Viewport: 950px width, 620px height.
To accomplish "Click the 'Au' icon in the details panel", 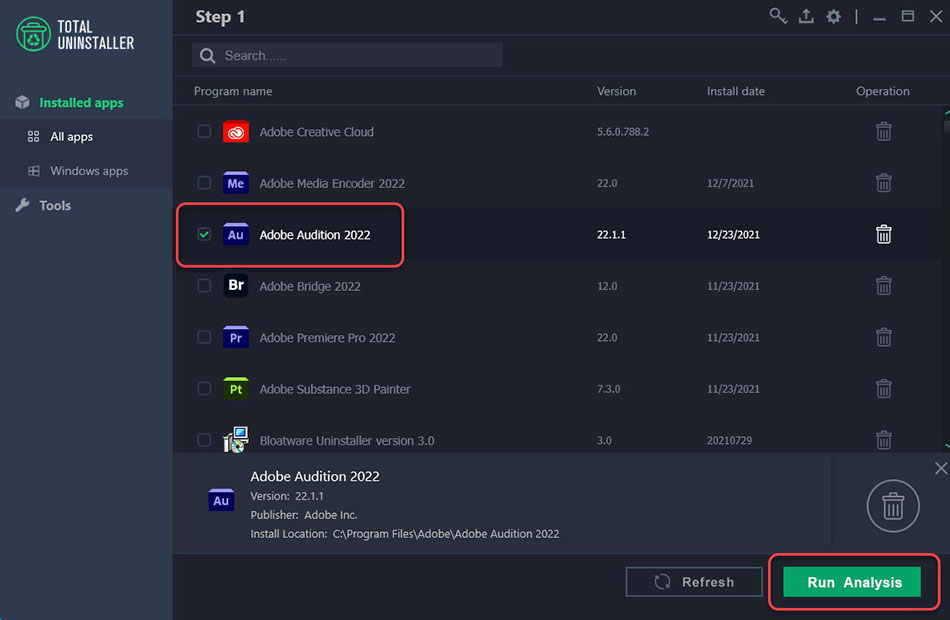I will point(221,500).
